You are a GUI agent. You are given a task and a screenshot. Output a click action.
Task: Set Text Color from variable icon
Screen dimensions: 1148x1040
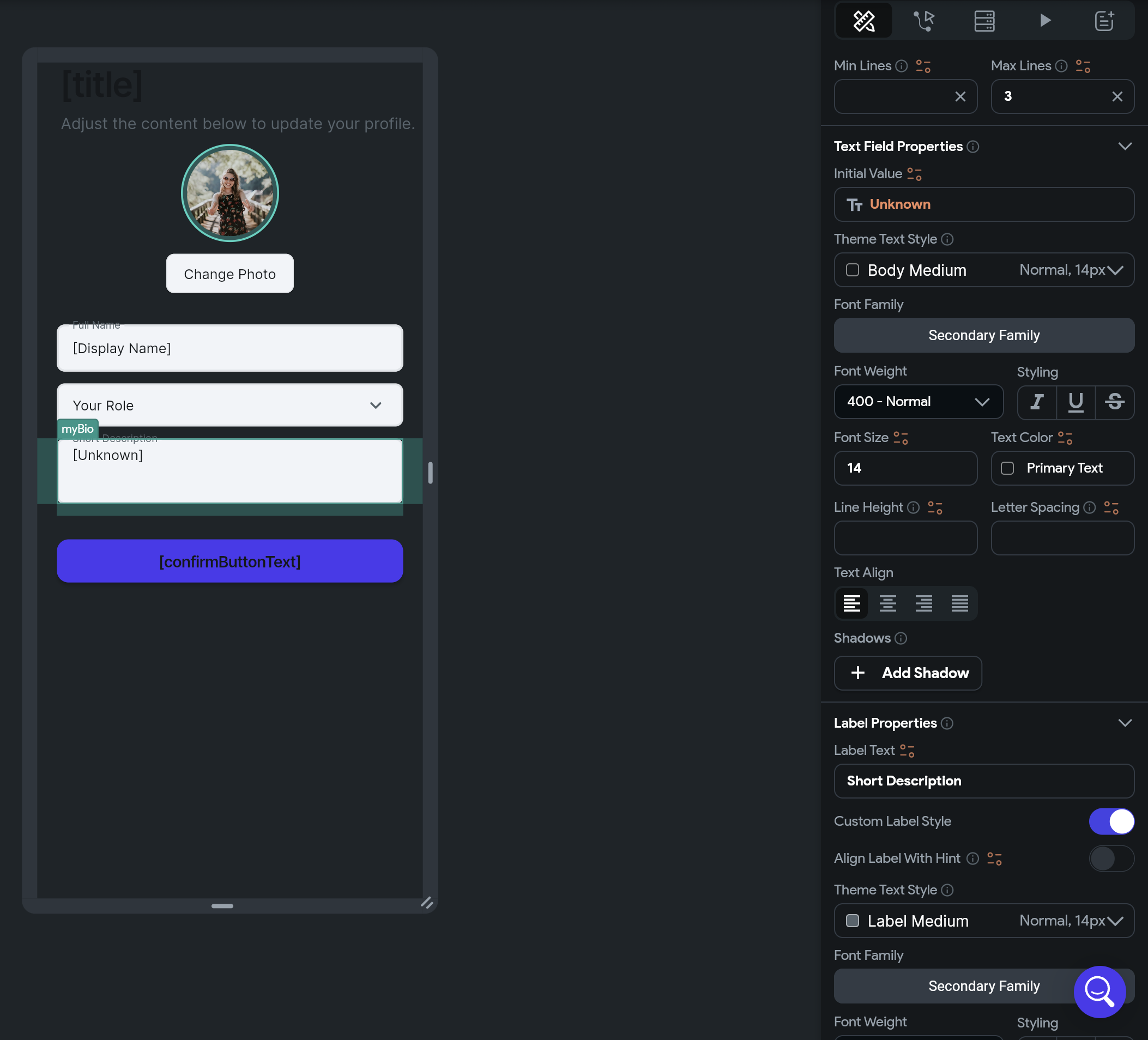point(1065,438)
